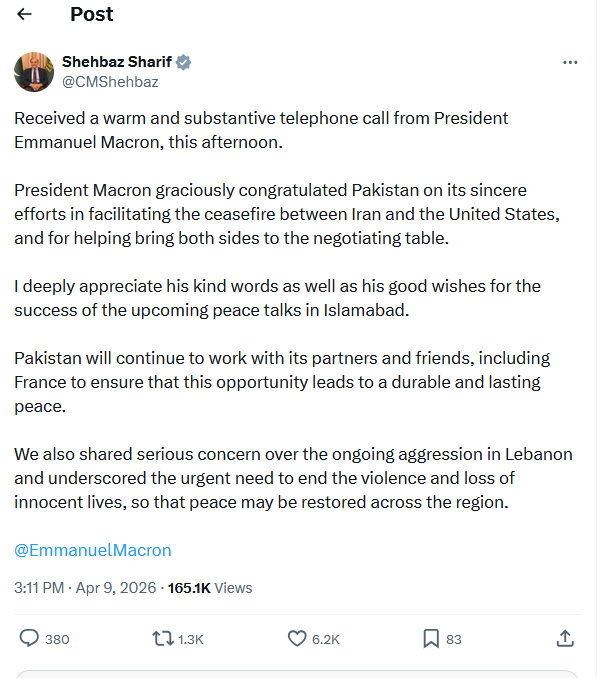View the 165.1K Views analytics
The width and height of the screenshot is (607, 678).
(x=210, y=587)
